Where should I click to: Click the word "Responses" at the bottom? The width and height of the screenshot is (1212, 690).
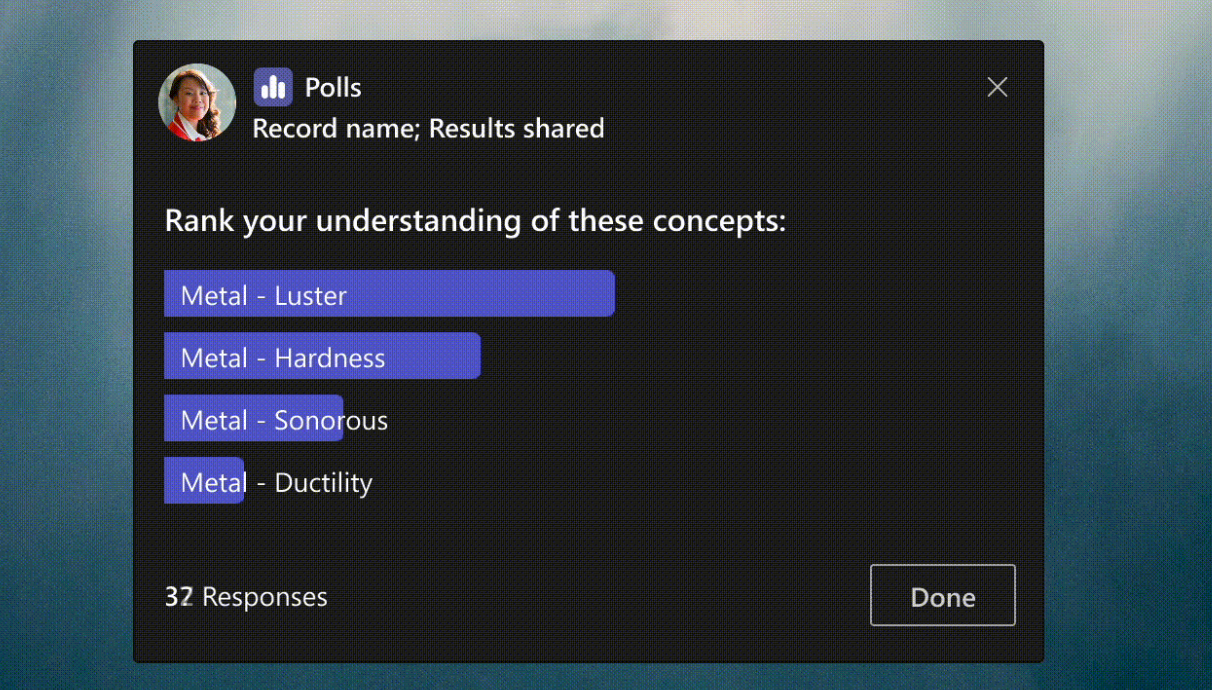click(264, 597)
